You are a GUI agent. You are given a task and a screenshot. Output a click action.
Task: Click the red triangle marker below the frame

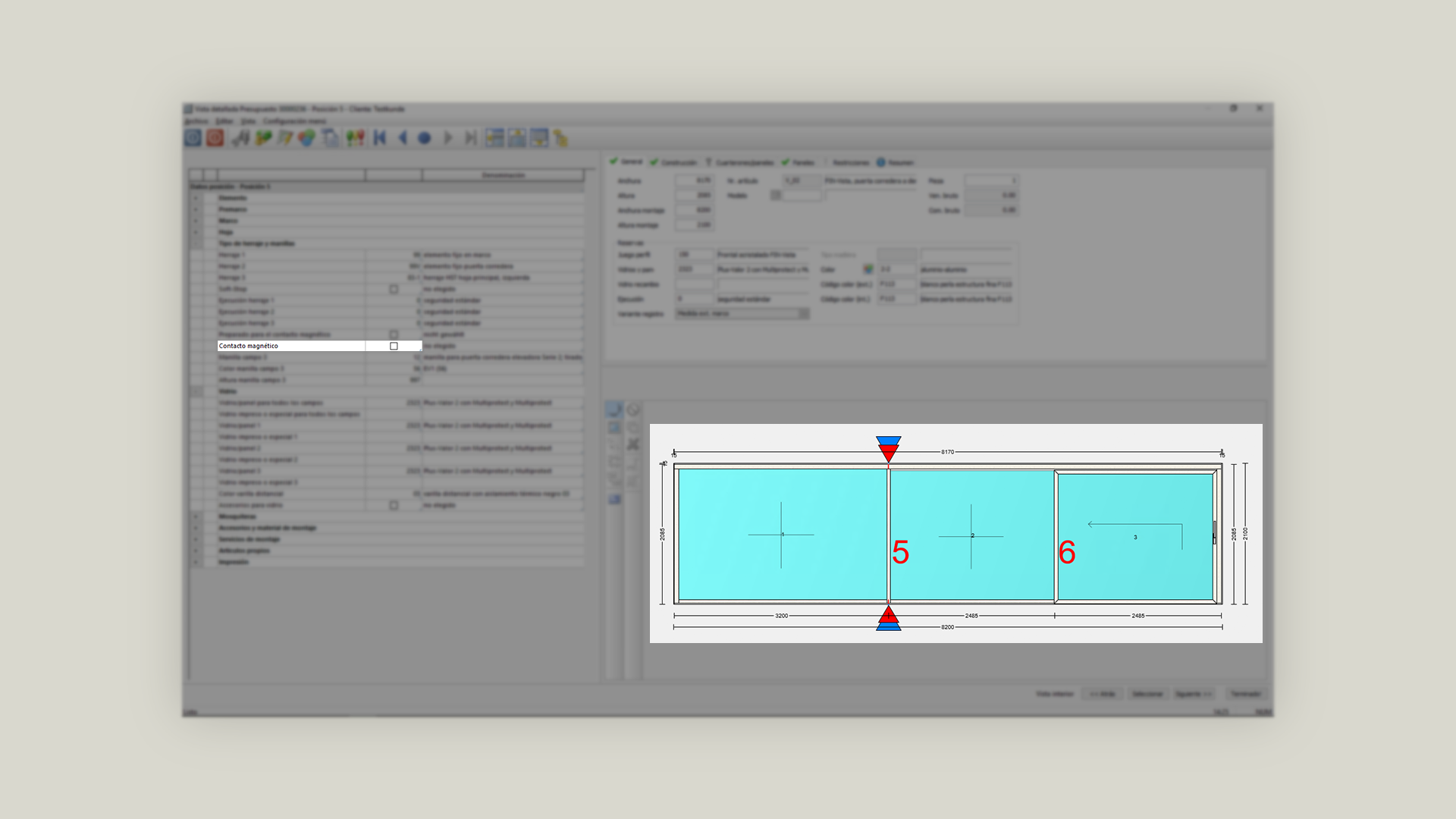889,614
